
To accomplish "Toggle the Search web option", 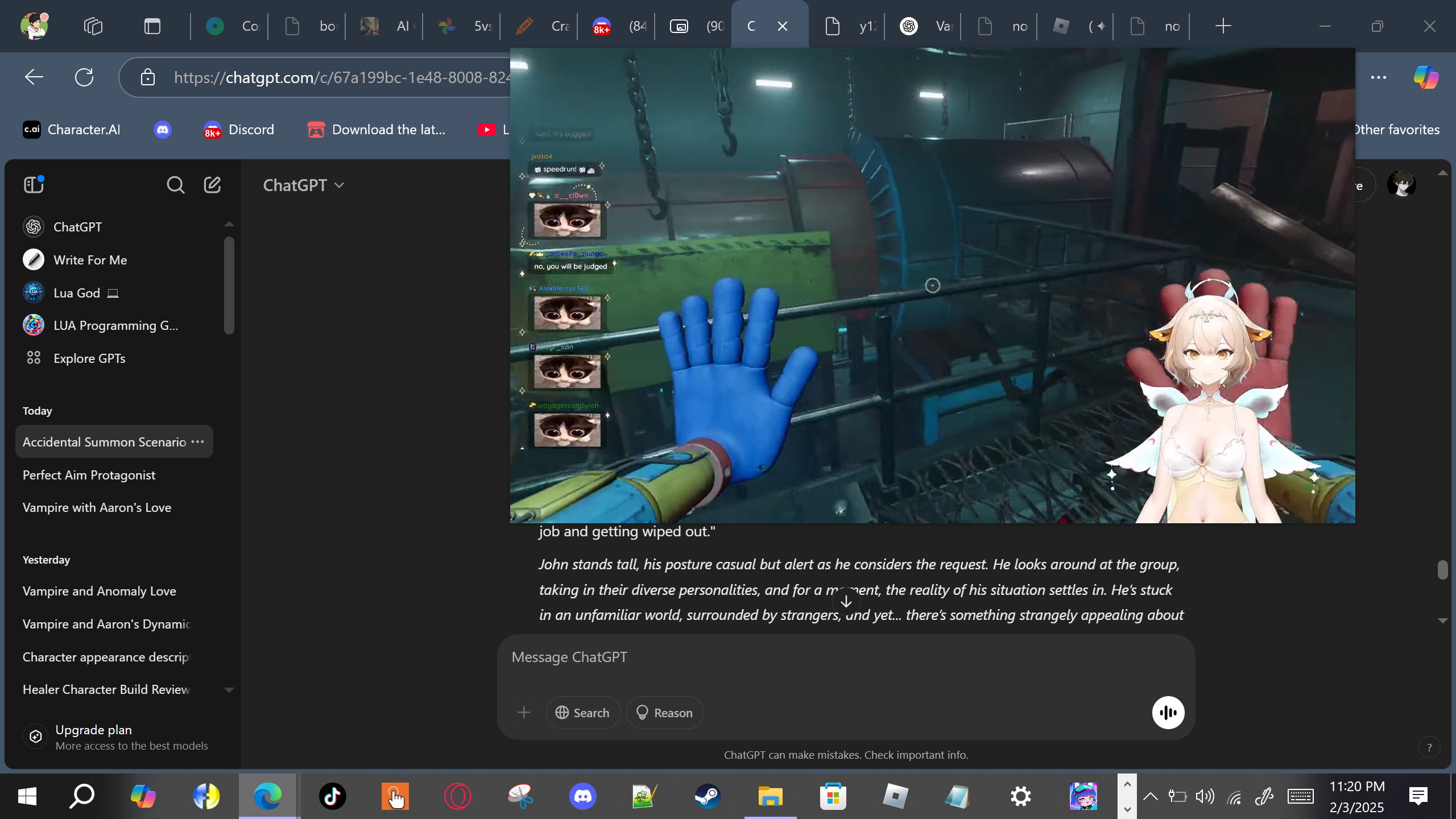I will pos(583,713).
